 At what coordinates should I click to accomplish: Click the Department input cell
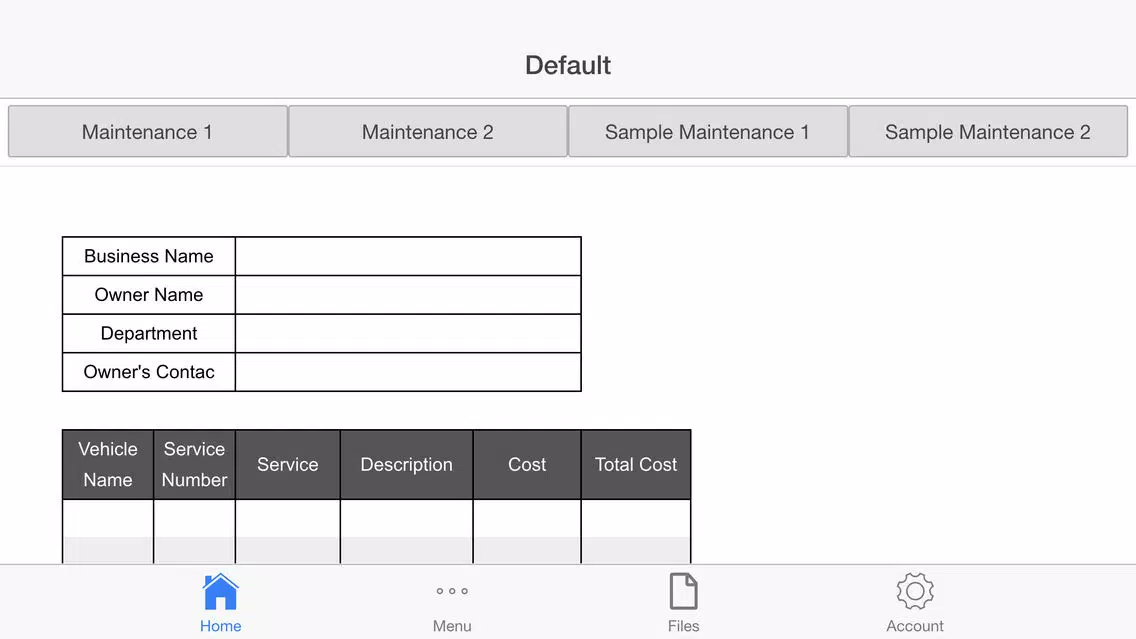click(408, 334)
